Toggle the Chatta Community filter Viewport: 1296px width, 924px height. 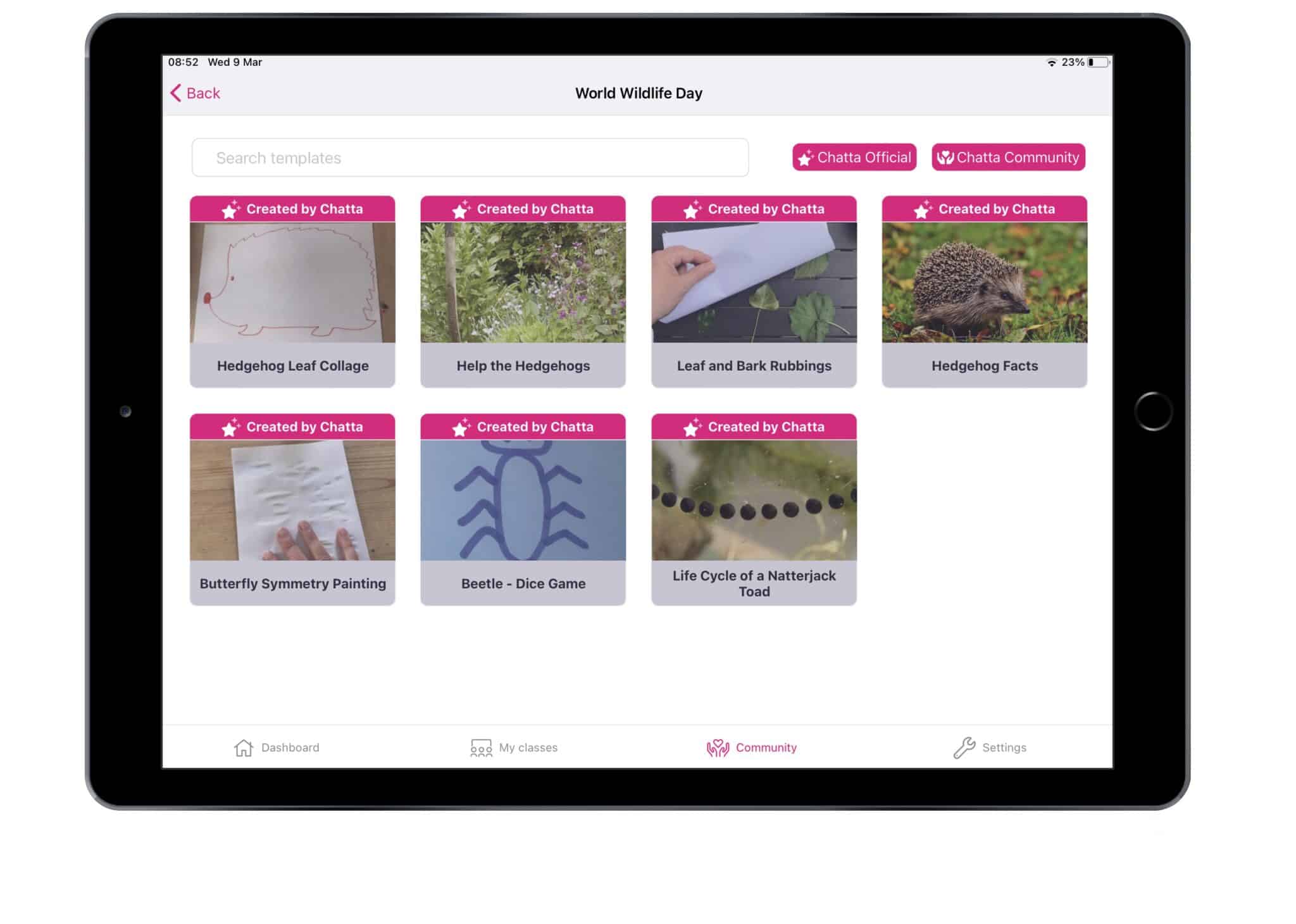click(1007, 158)
